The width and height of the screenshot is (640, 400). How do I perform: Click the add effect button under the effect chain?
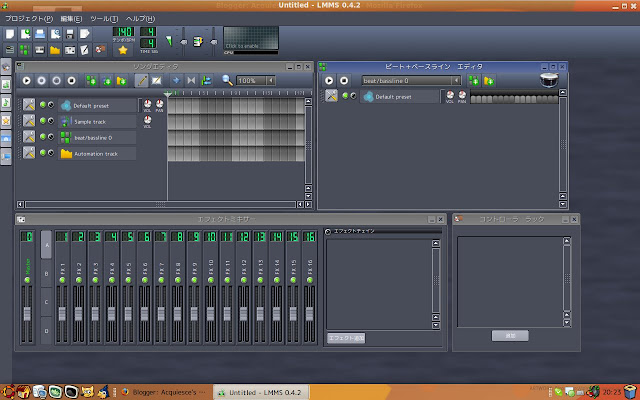[346, 338]
